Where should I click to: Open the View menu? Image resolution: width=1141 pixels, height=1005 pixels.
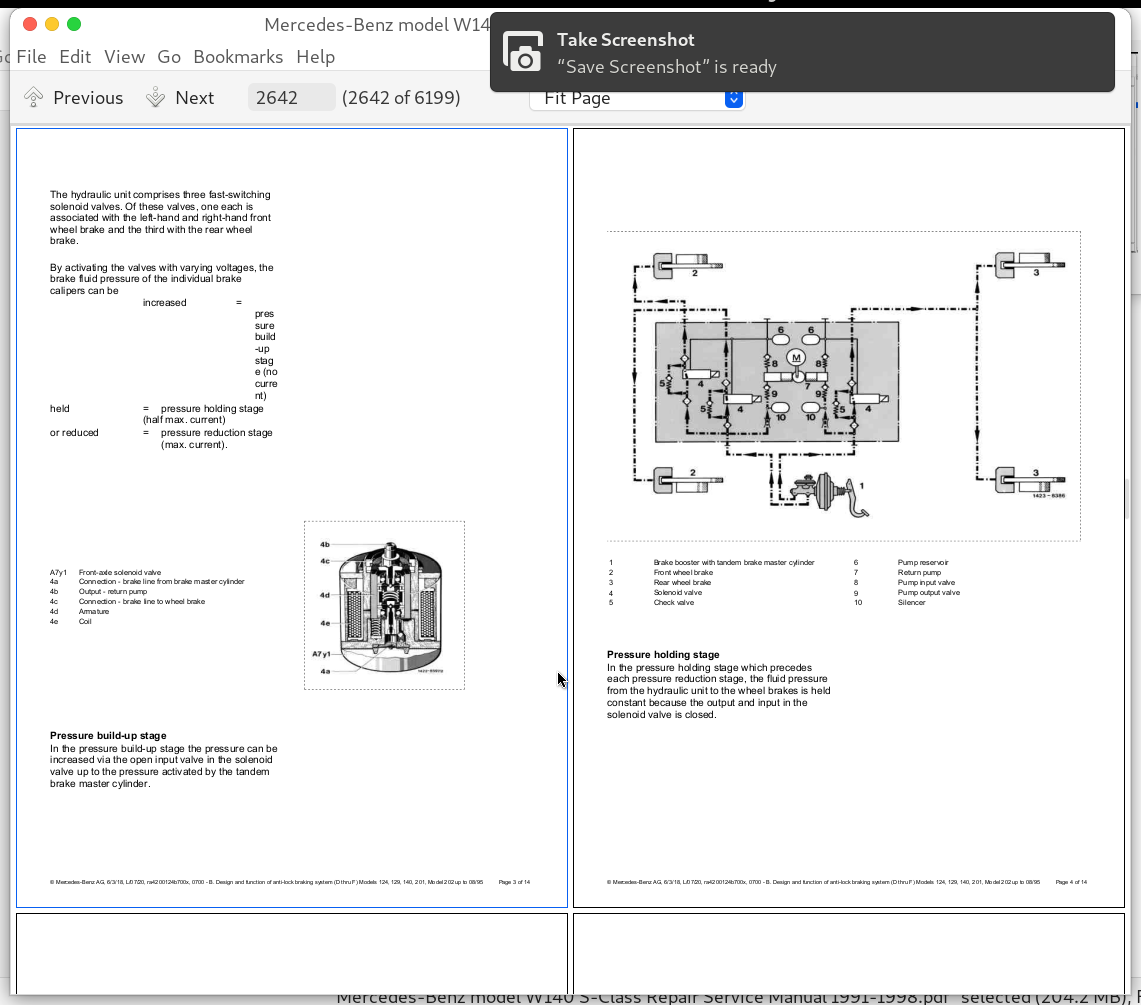click(x=125, y=57)
